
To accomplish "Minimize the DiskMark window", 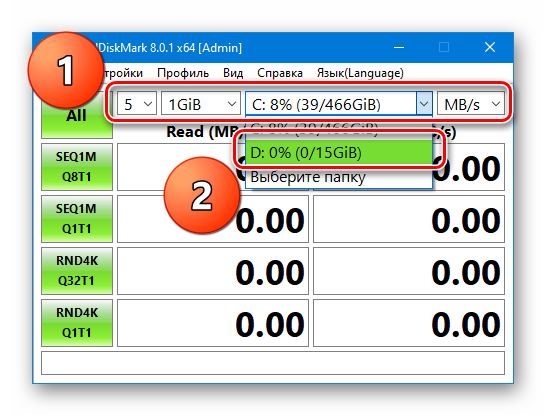I will pos(399,47).
